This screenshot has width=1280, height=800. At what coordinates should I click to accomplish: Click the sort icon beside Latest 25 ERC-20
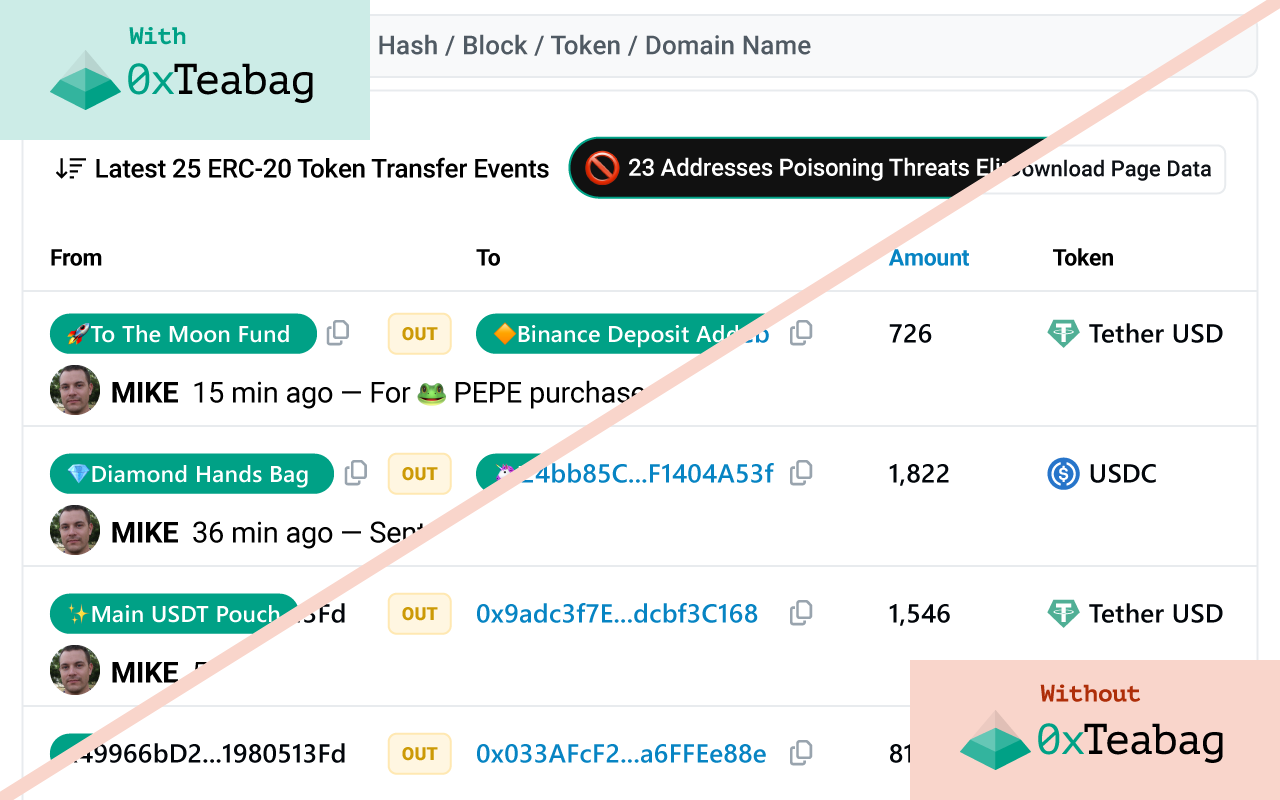tap(70, 169)
